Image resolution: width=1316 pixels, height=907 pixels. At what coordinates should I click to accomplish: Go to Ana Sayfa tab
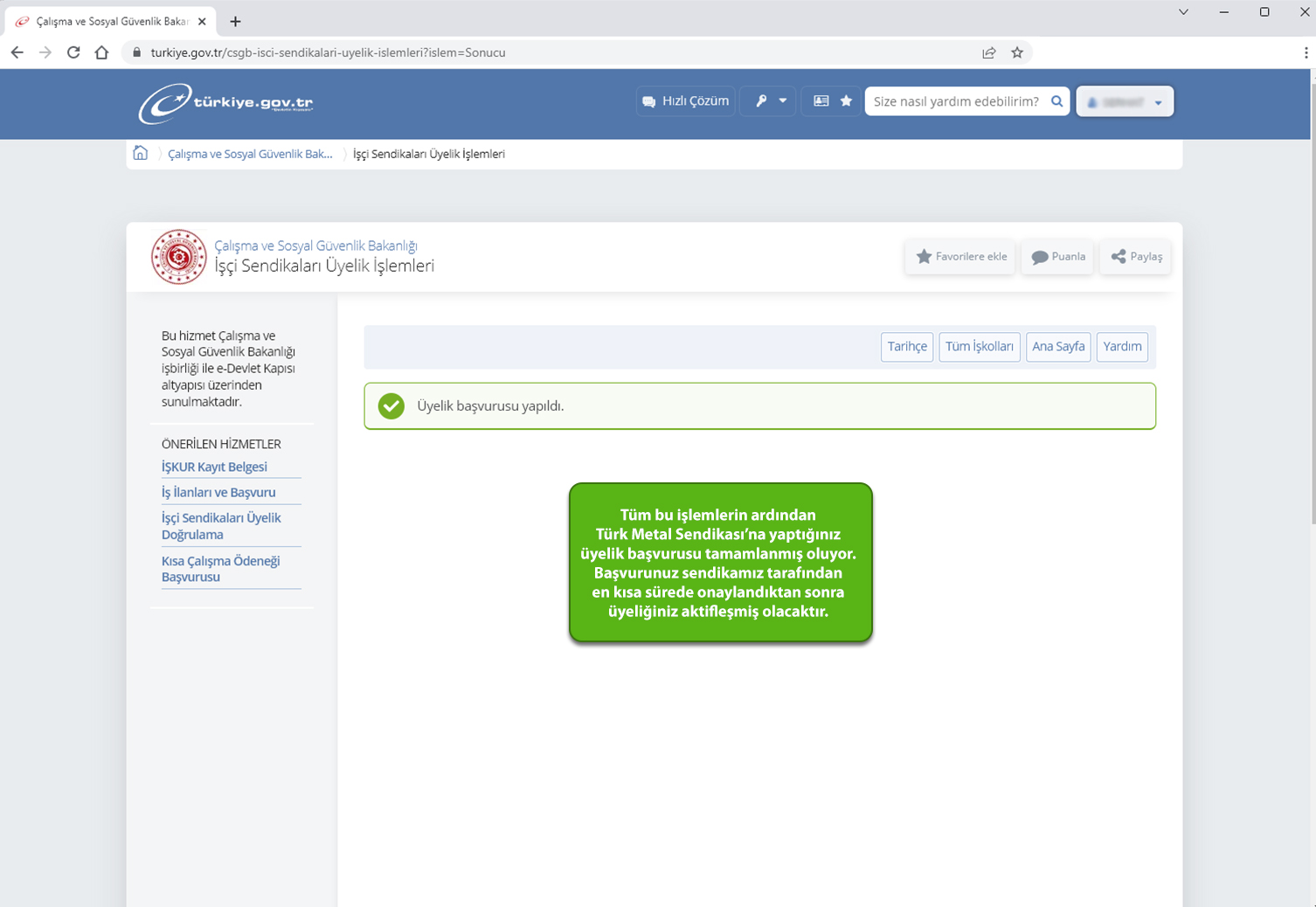tap(1058, 347)
